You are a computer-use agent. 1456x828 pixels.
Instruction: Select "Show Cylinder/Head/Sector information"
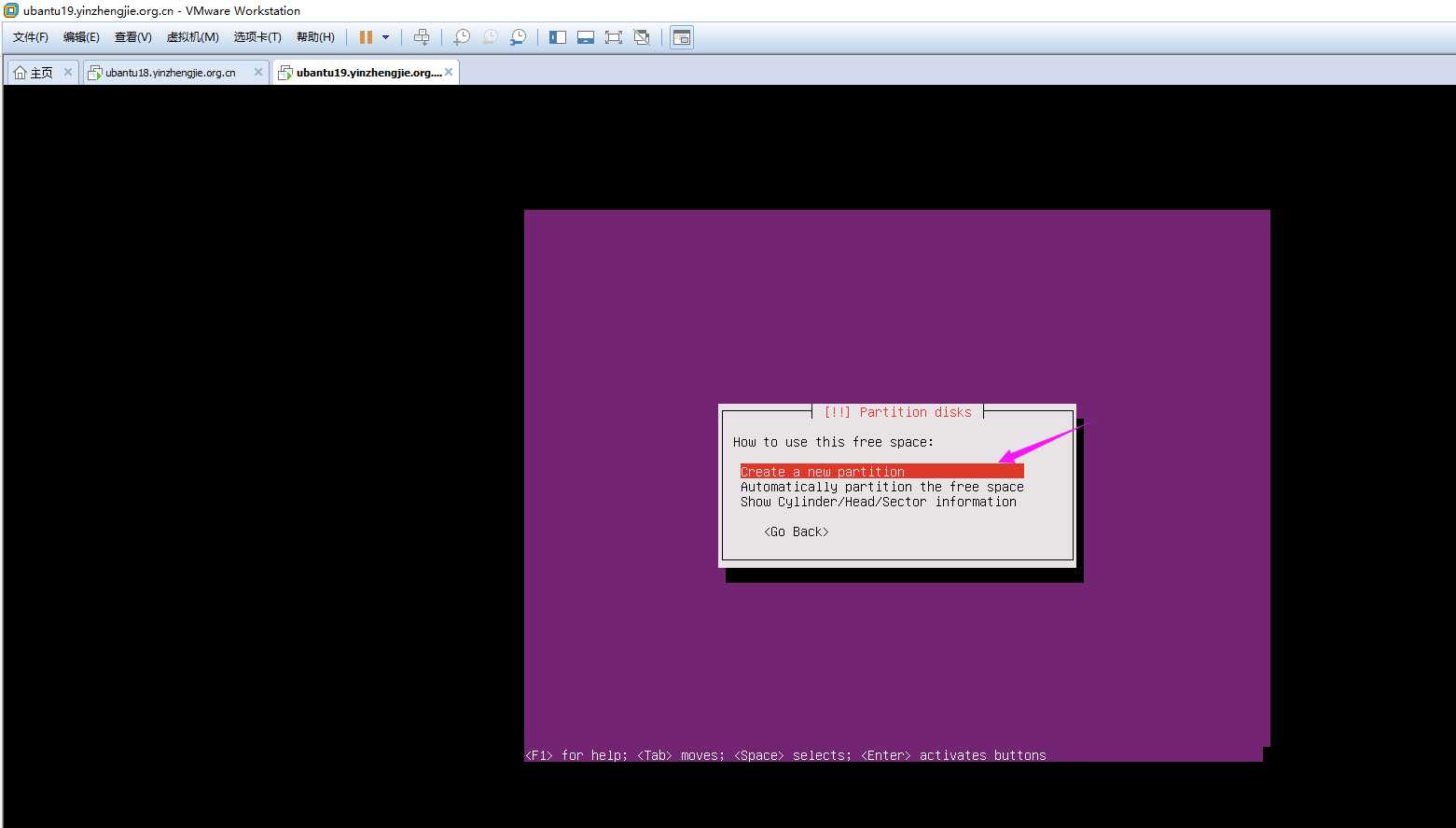click(879, 502)
